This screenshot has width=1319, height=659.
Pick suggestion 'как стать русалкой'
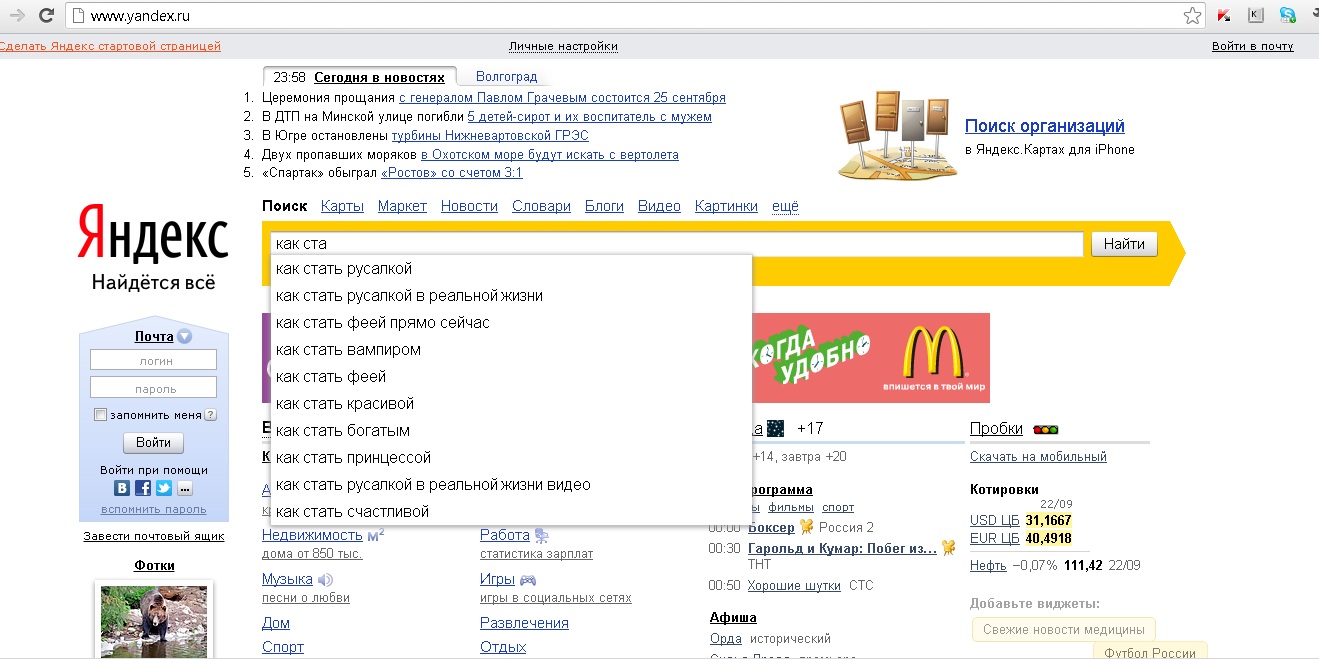(x=511, y=269)
